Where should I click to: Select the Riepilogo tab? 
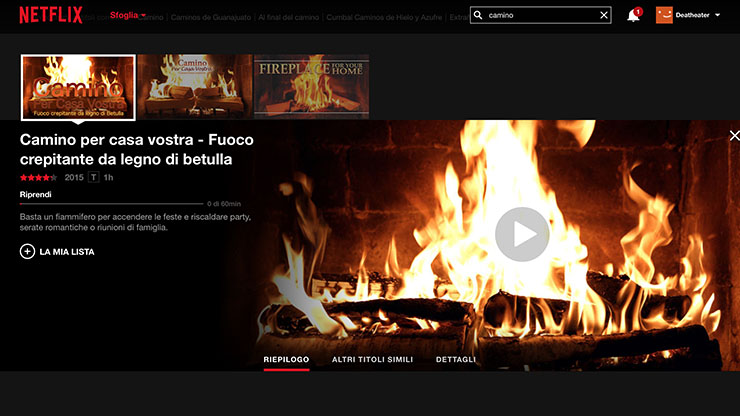pos(286,359)
